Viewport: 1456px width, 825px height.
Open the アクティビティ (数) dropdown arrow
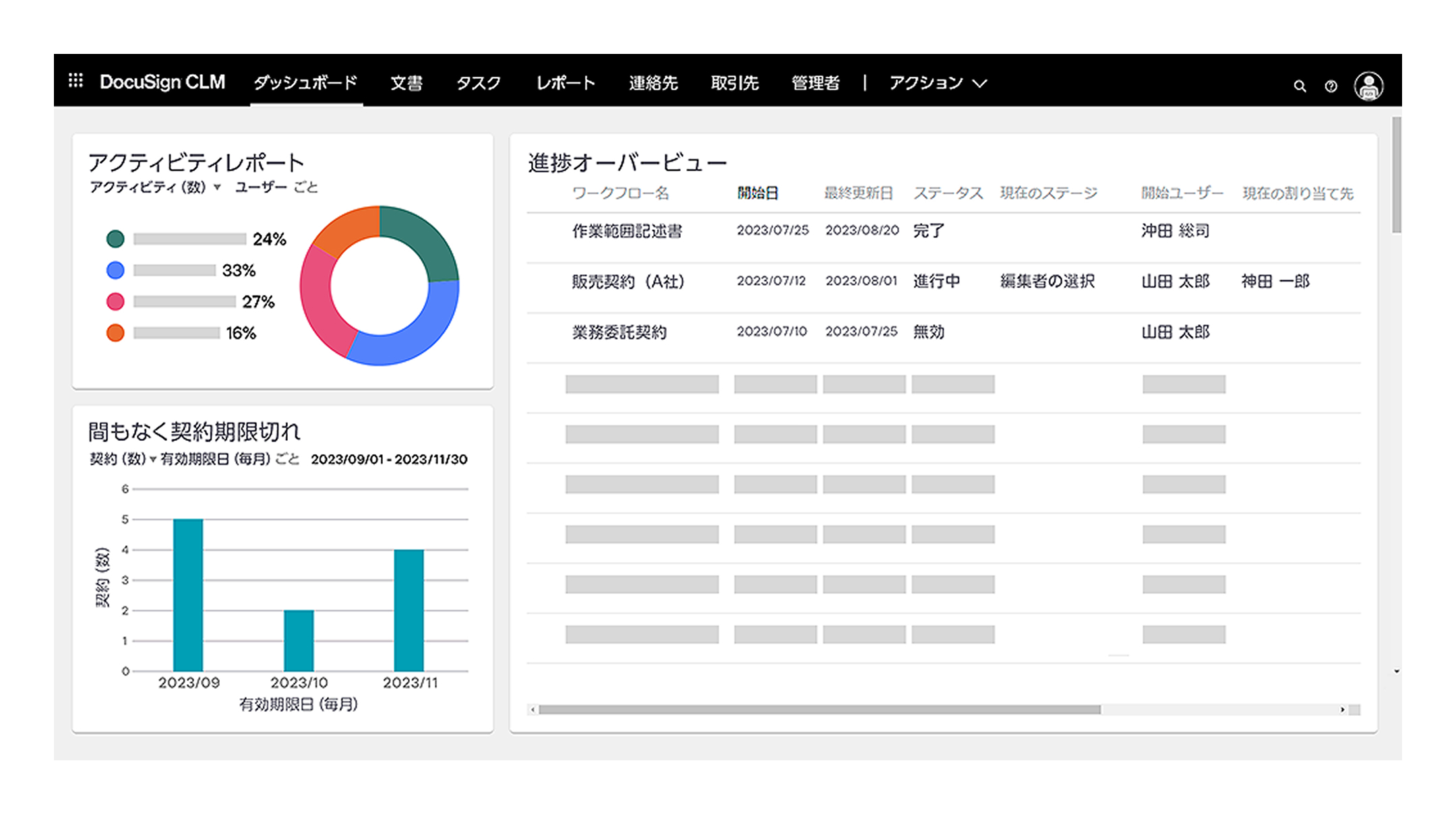coord(217,187)
